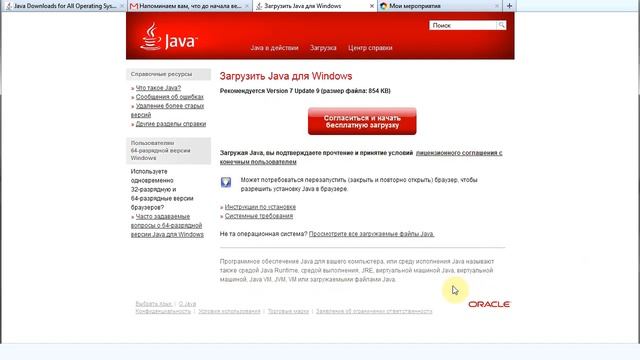
Task: Click Пользователям 64-разрядной версии Windows header
Action: tap(169, 151)
